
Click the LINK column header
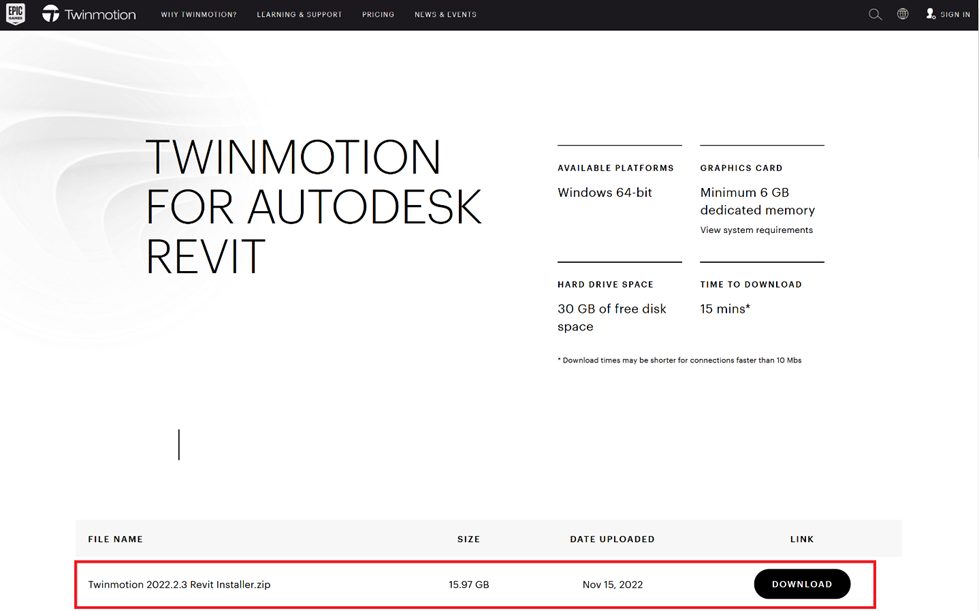(802, 539)
